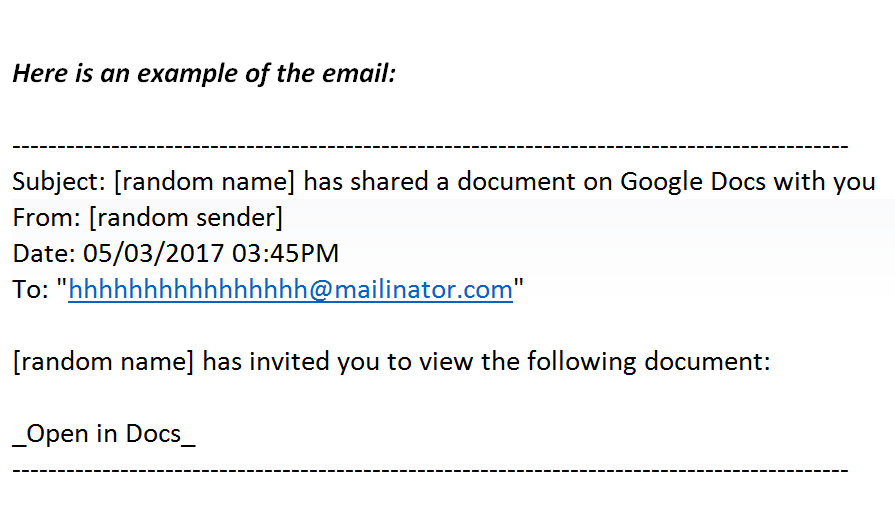Click the date 05/03/2017
895x528 pixels.
[154, 253]
